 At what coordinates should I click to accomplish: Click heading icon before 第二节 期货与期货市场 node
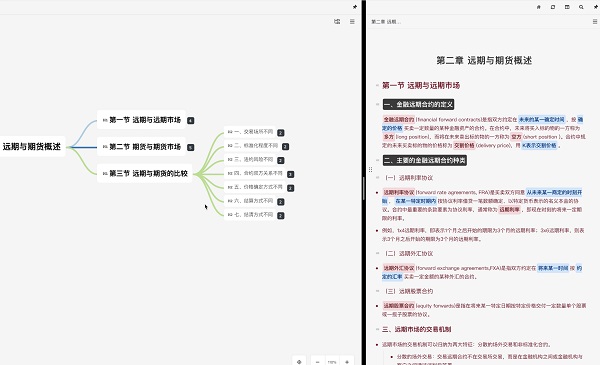point(105,147)
